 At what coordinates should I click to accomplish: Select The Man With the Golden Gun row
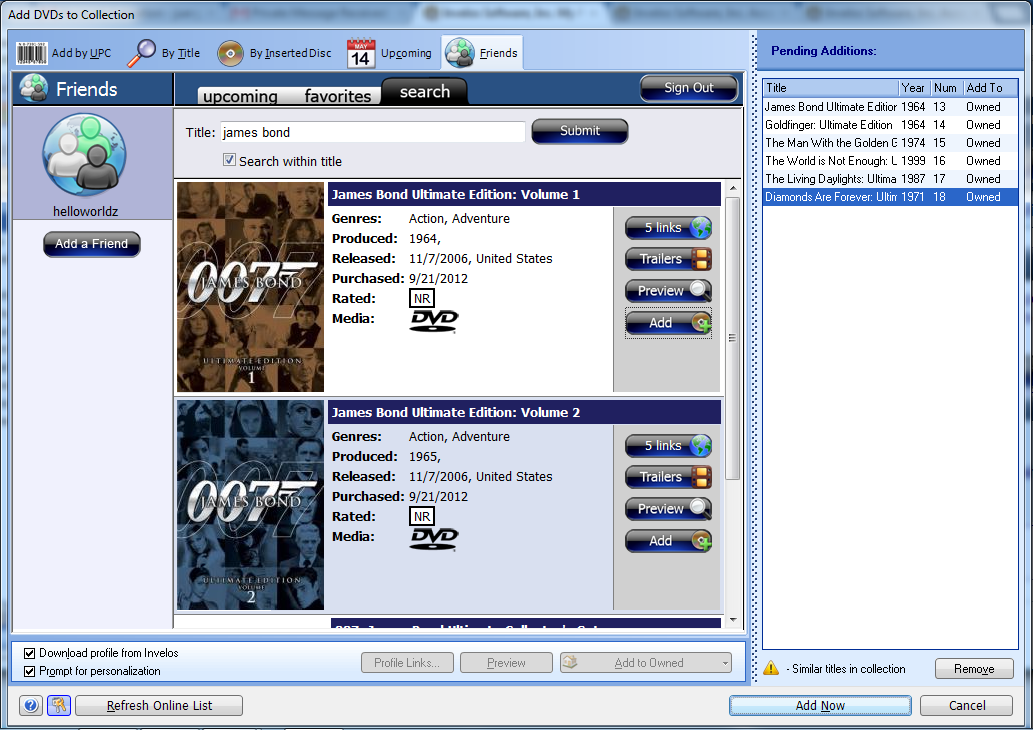click(890, 142)
